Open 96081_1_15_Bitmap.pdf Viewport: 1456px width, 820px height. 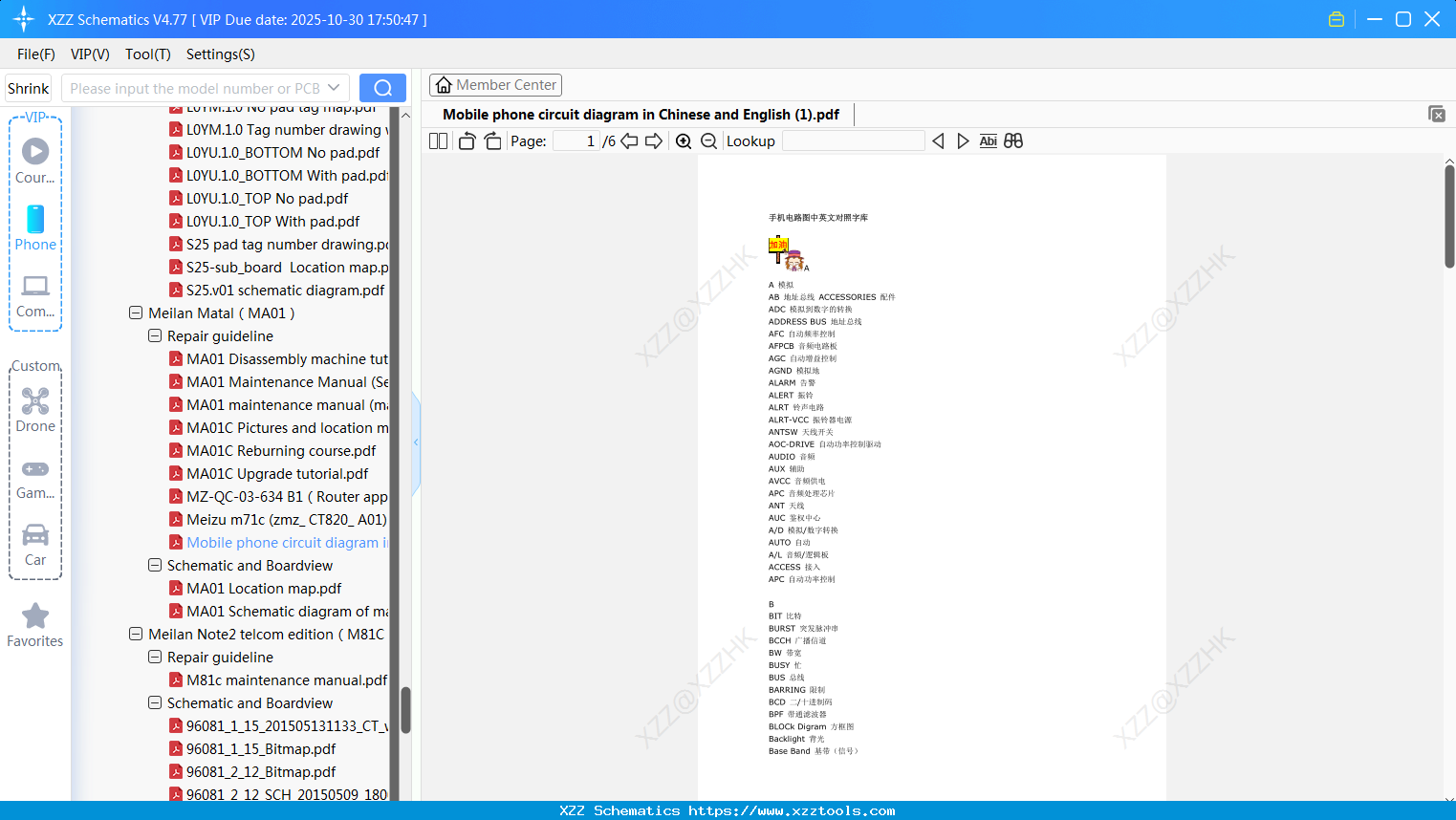pos(252,748)
